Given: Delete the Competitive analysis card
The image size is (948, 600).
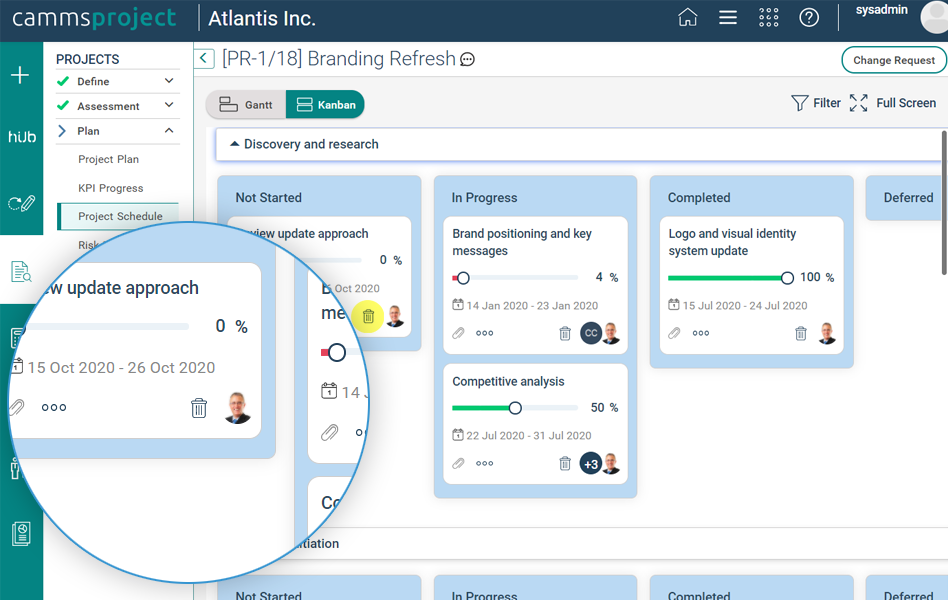Looking at the screenshot, I should click(x=565, y=463).
